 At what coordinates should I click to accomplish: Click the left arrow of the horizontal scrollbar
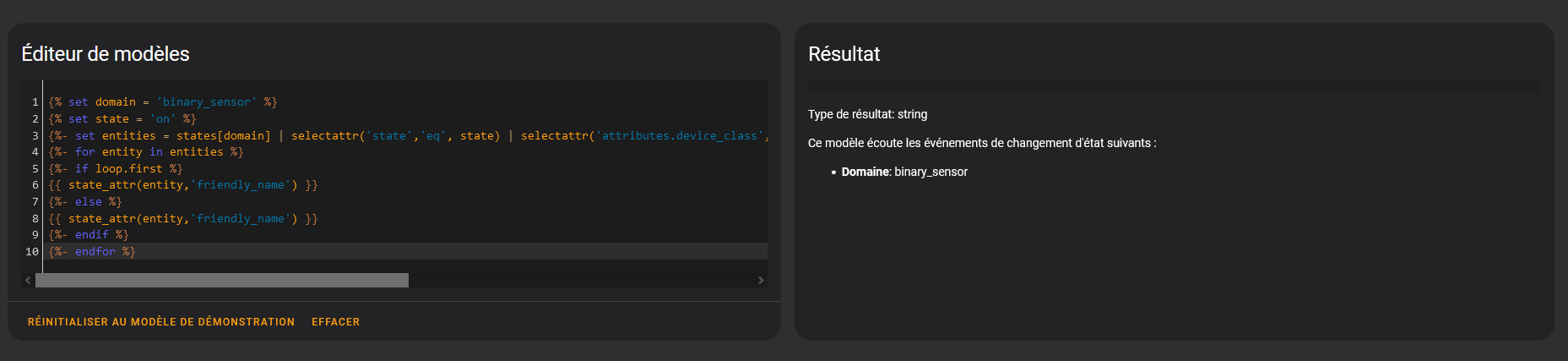tap(28, 280)
